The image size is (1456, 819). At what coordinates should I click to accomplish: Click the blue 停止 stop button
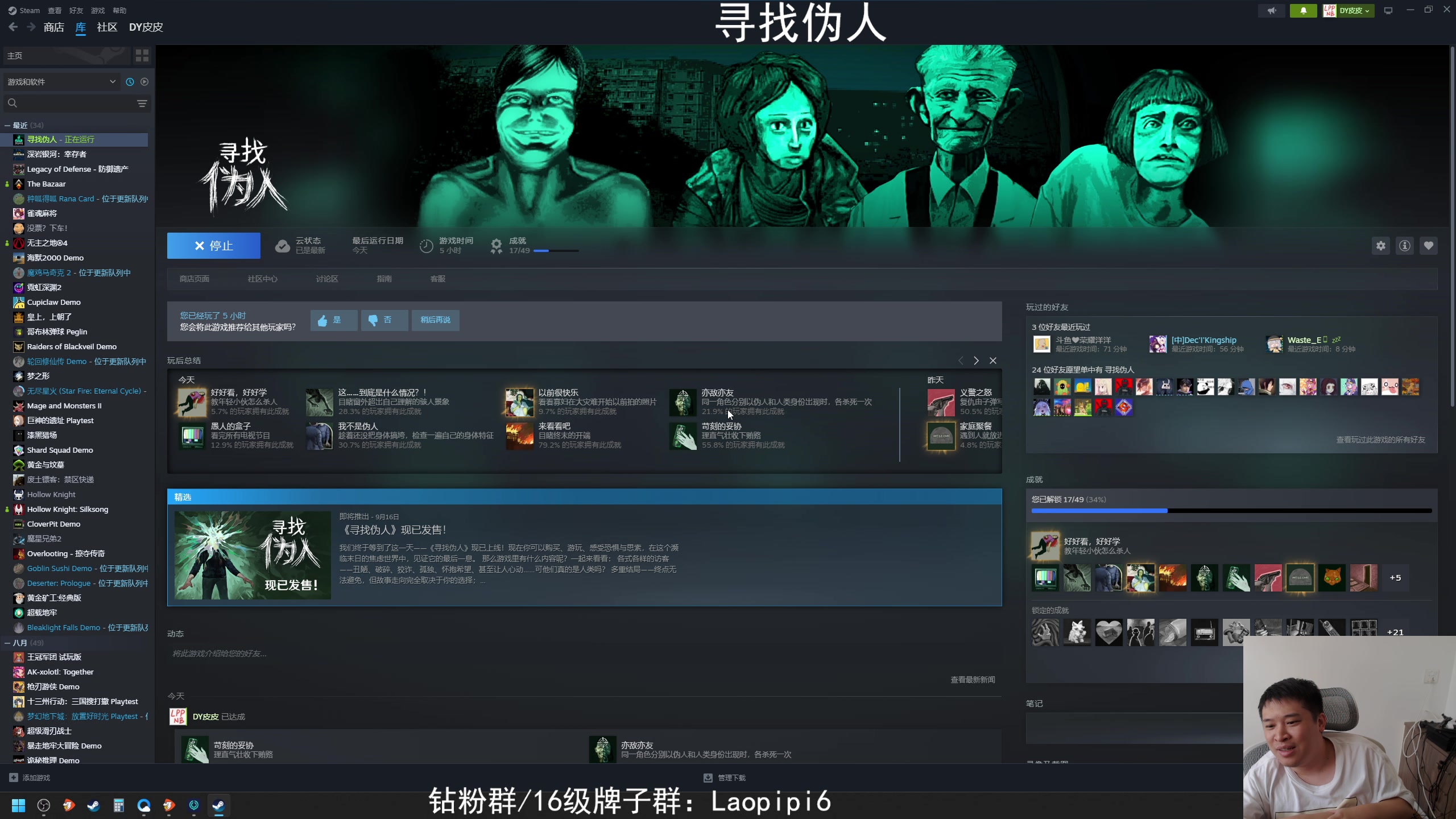click(213, 246)
